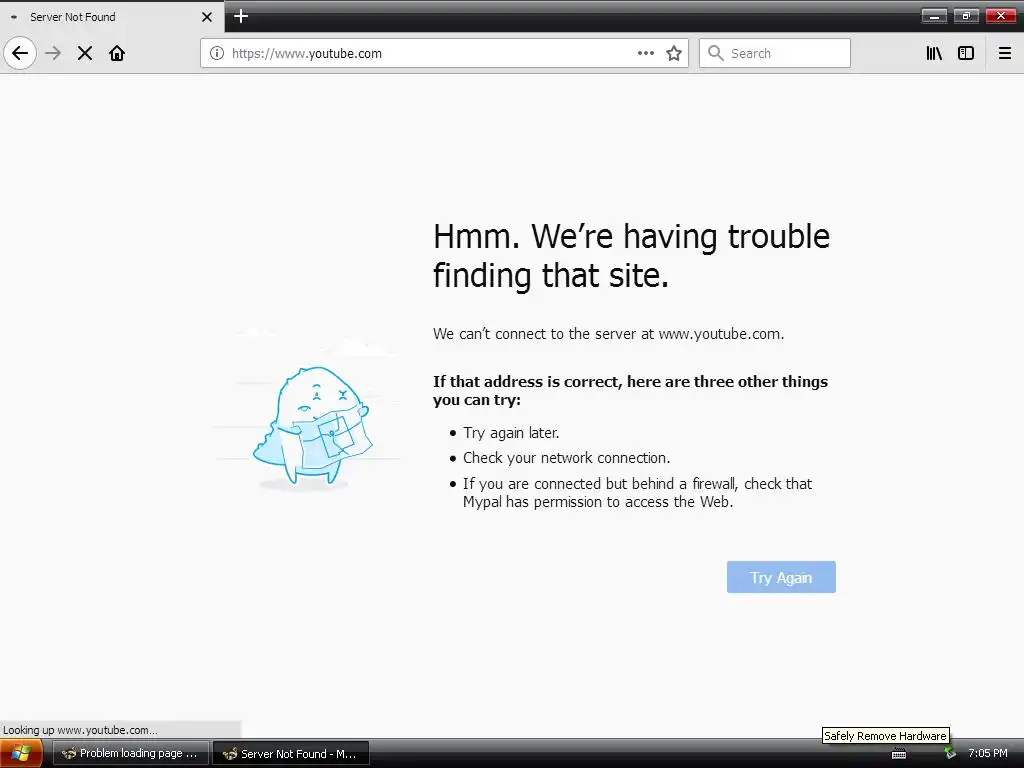
Task: Restore down the browser window
Action: point(966,16)
